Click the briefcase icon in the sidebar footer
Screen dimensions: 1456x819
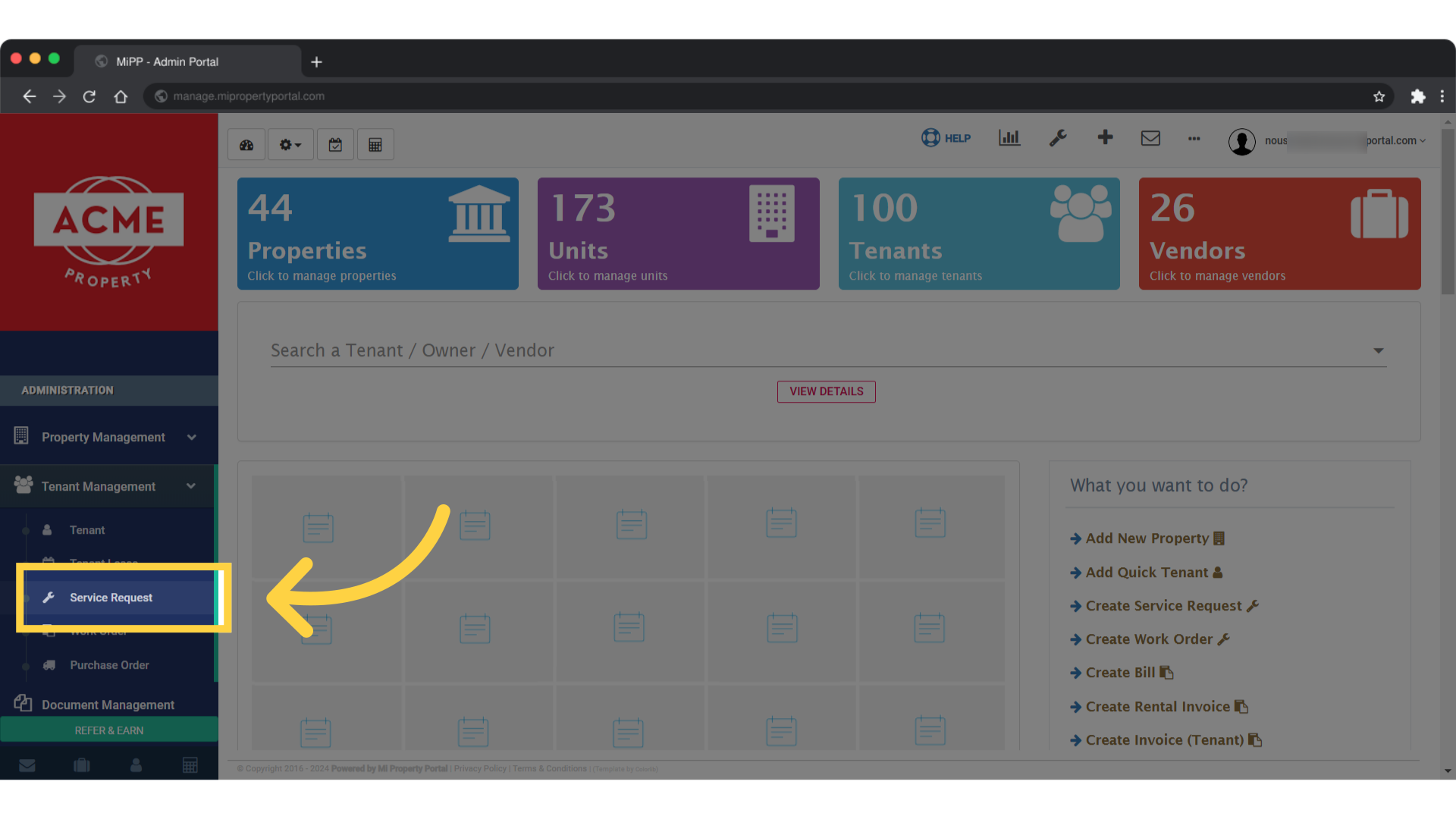82,765
